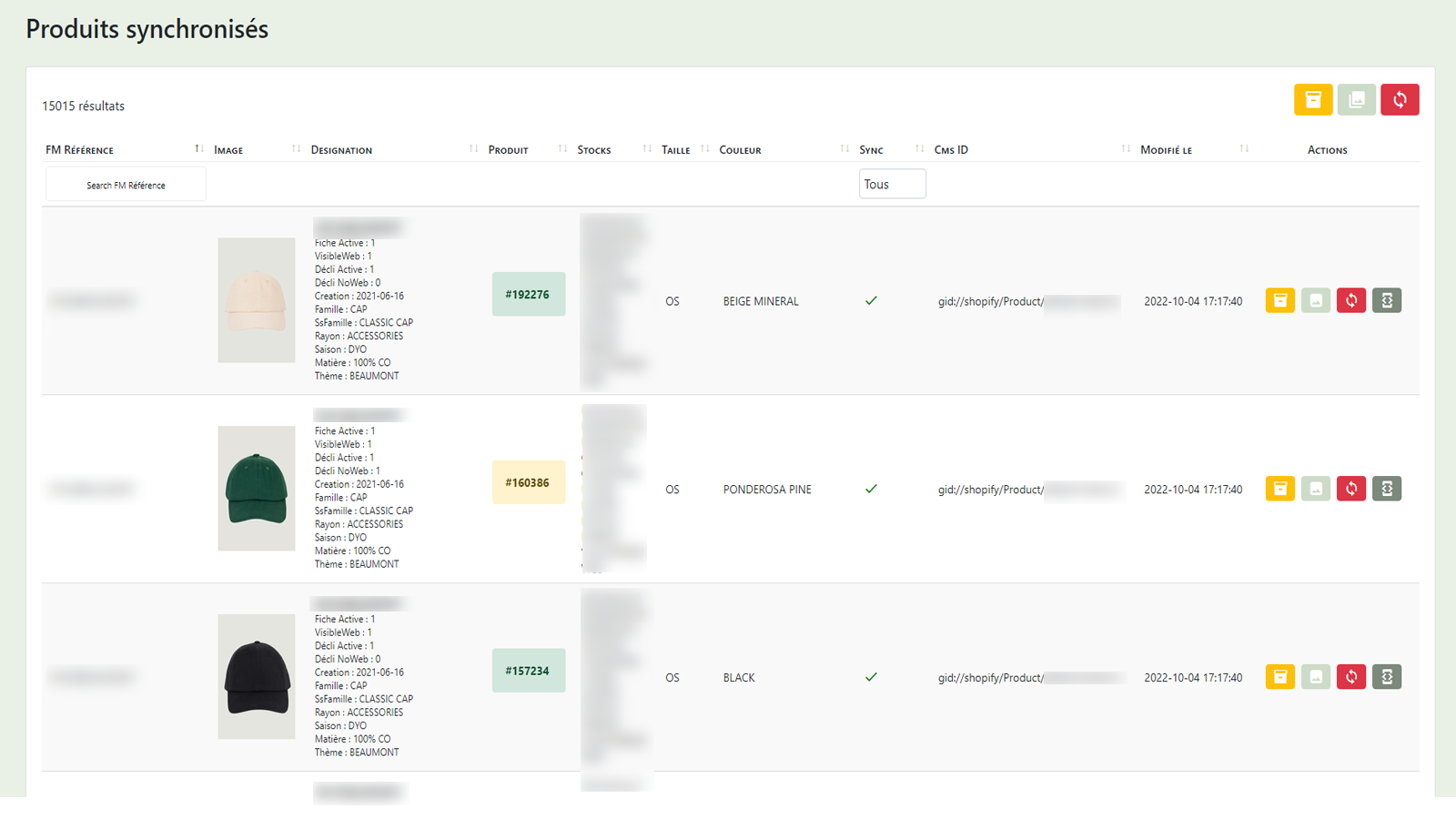This screenshot has height=819, width=1456.
Task: Click sync checkmark in PONDEROSA PINE row
Action: (871, 489)
